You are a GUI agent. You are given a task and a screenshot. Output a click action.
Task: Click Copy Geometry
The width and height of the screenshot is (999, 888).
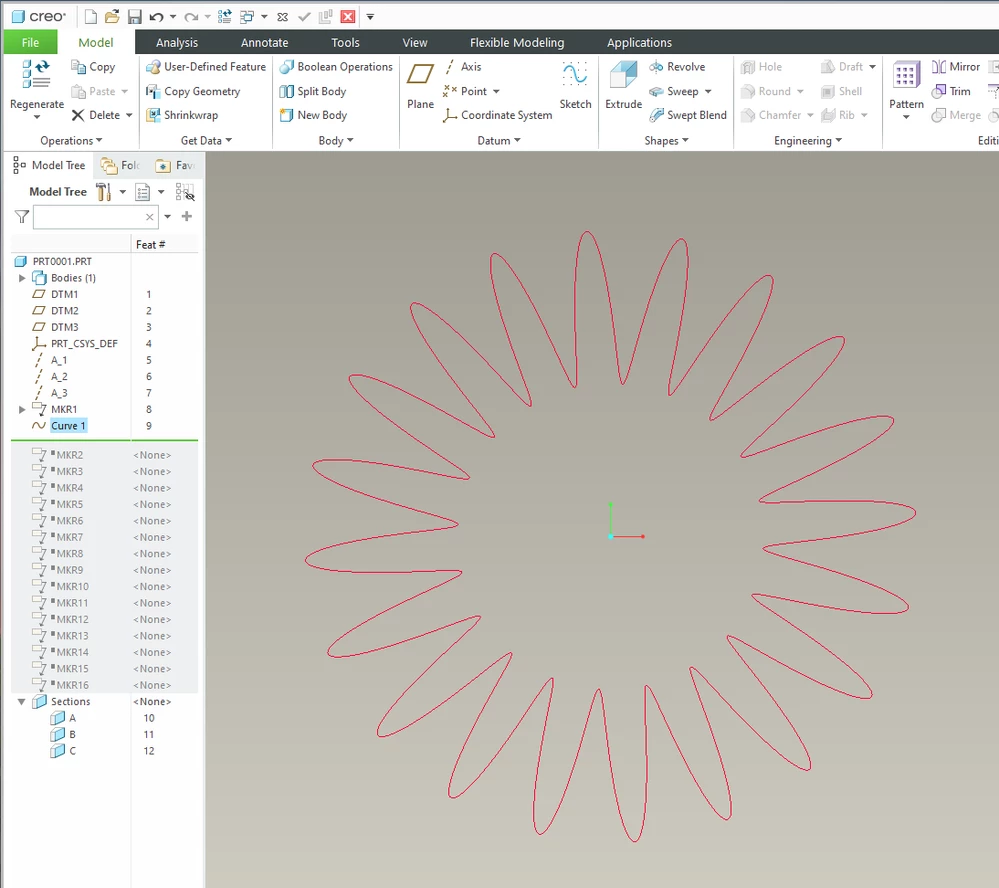pos(193,92)
